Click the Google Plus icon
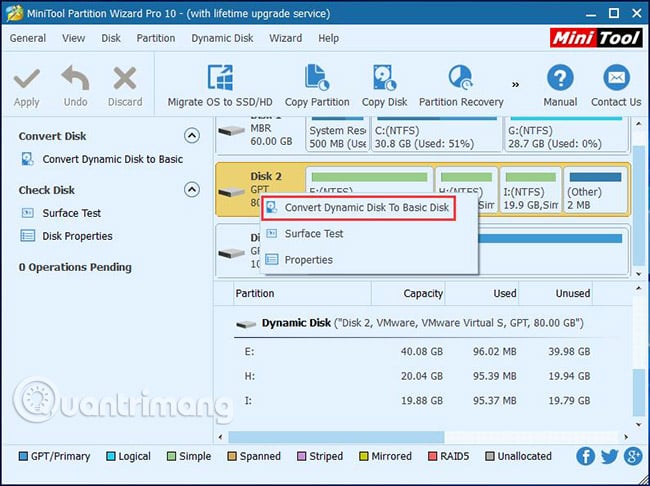This screenshot has width=650, height=486. [633, 457]
